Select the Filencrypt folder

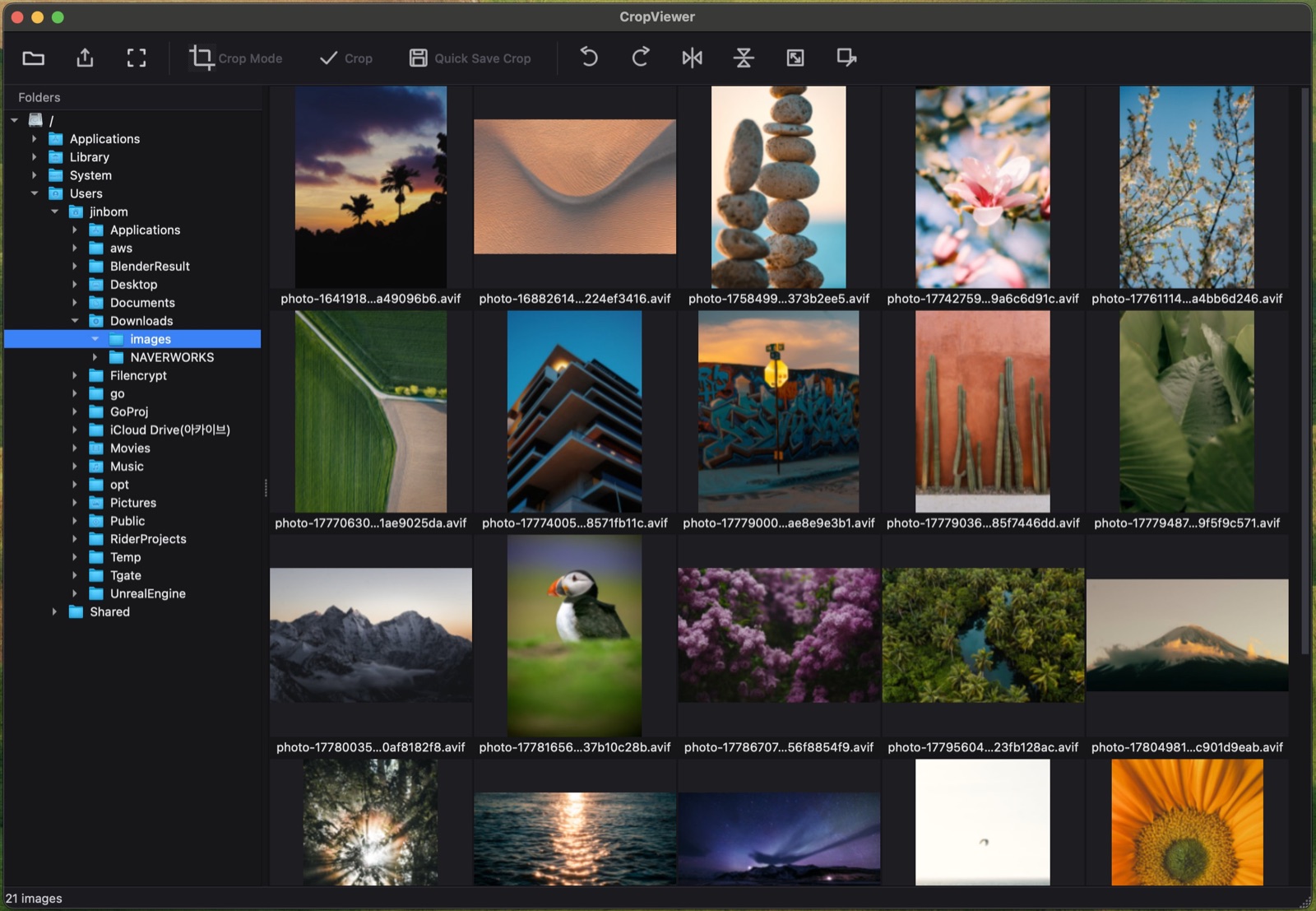[138, 375]
